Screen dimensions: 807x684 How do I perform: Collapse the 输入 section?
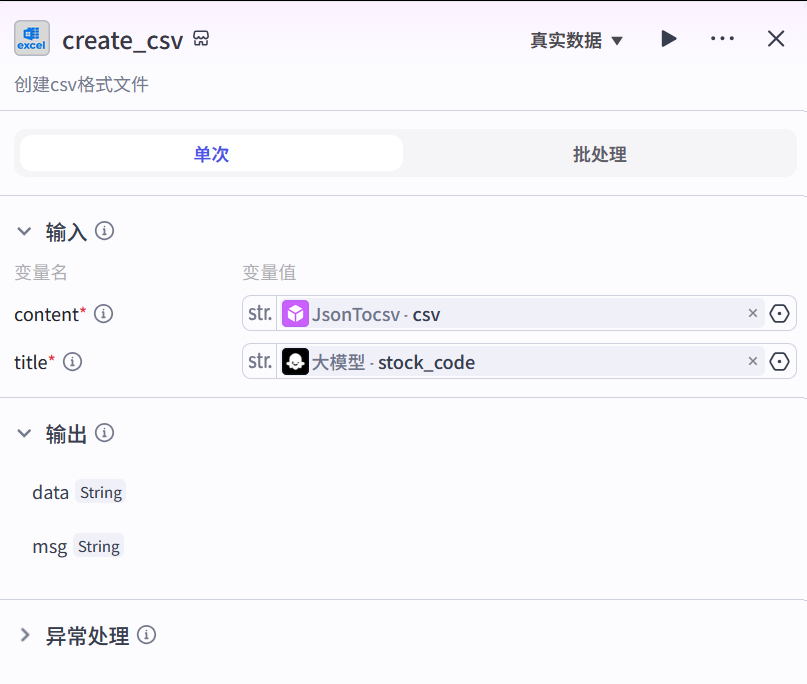(x=24, y=231)
